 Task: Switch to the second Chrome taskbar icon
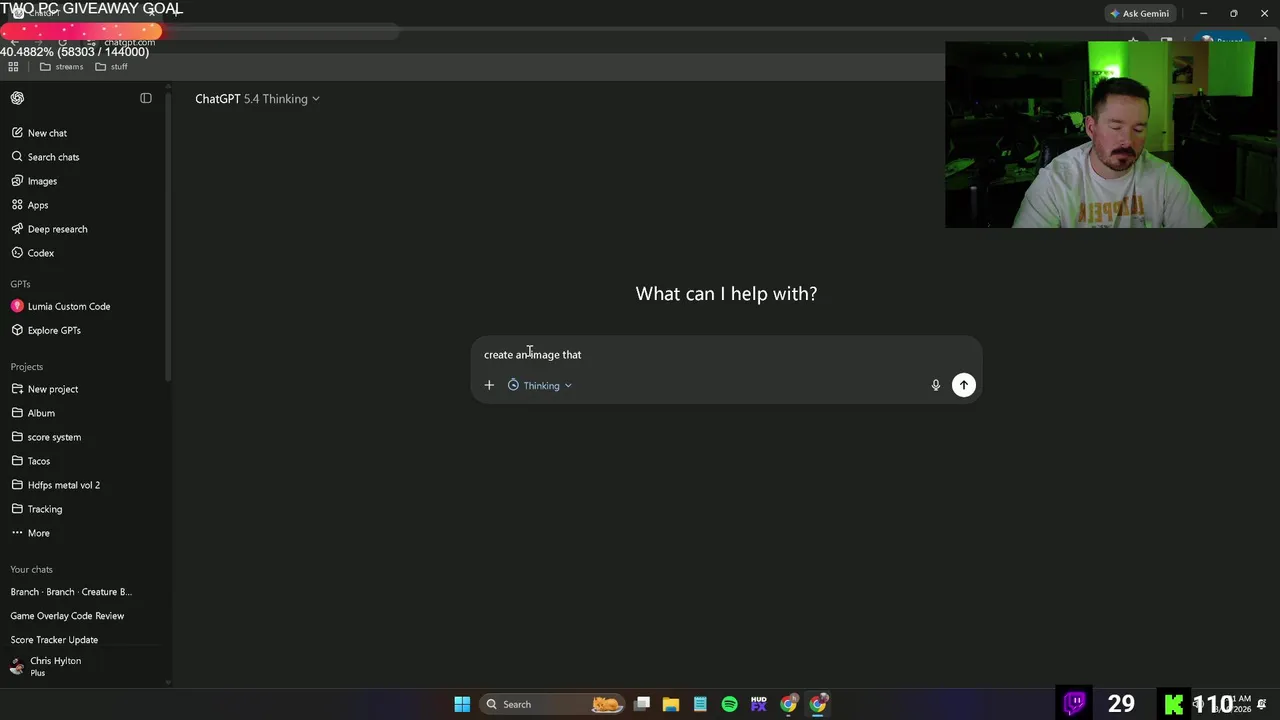818,704
